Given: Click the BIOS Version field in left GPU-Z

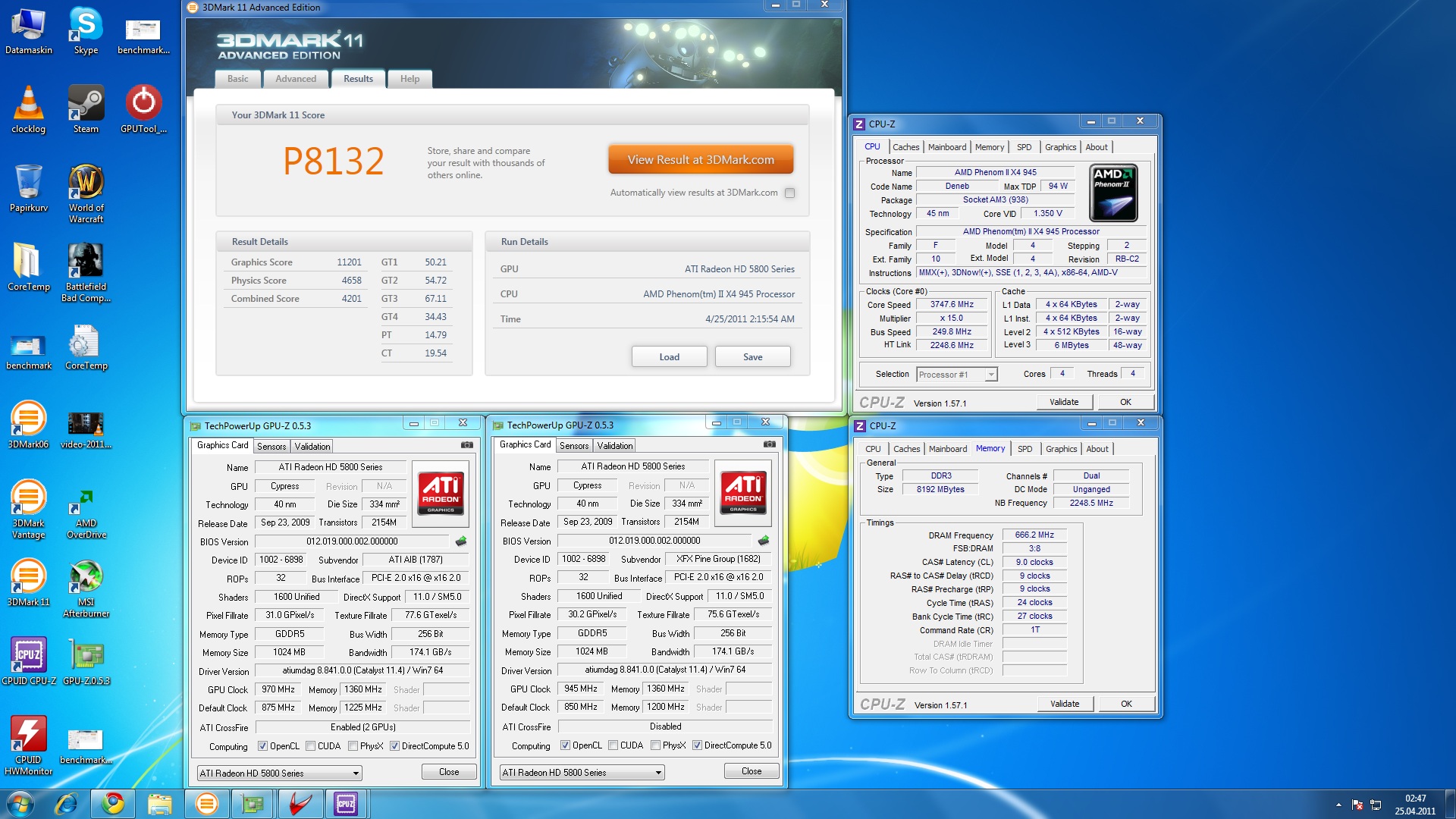Looking at the screenshot, I should tap(352, 541).
